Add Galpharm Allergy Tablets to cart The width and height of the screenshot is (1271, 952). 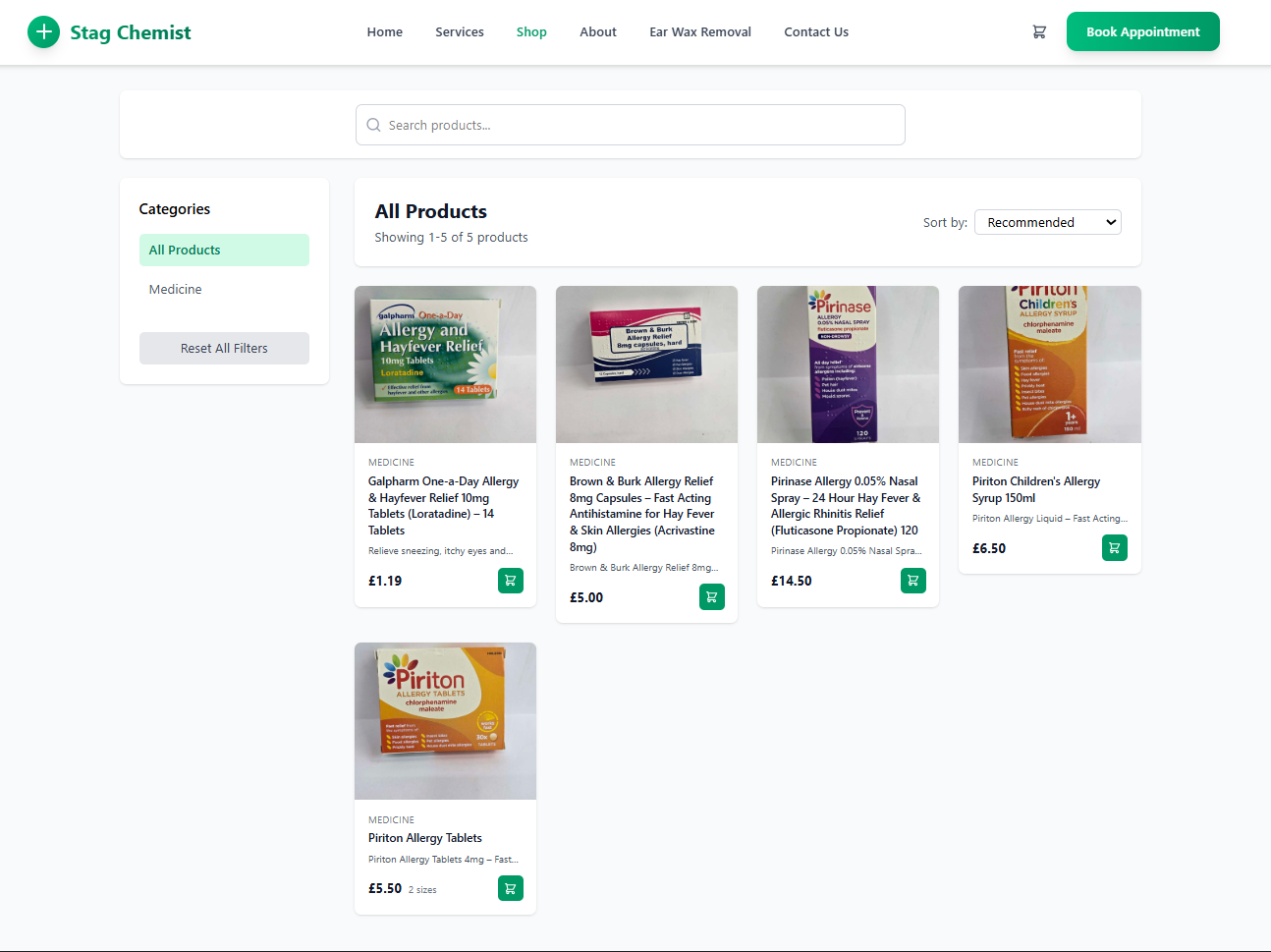511,581
